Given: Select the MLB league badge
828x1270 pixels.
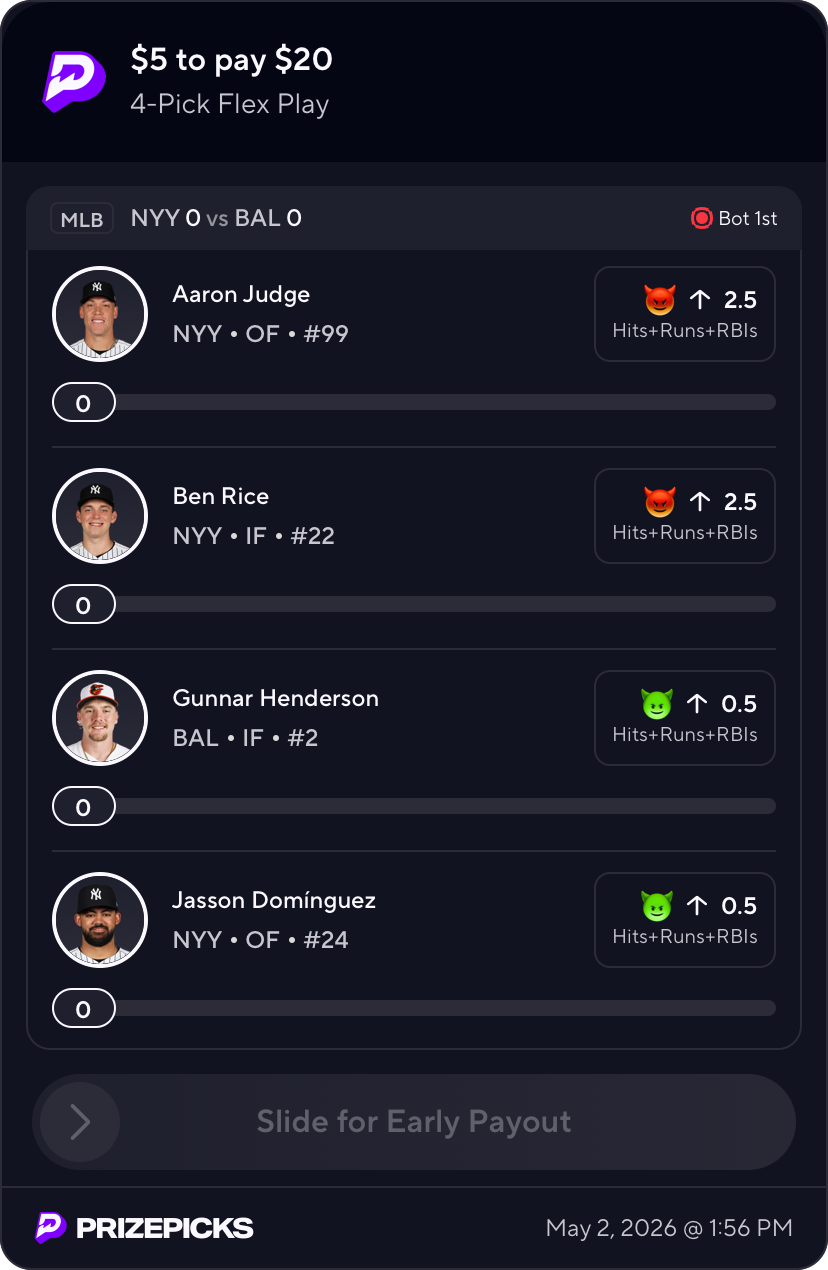Looking at the screenshot, I should [82, 219].
